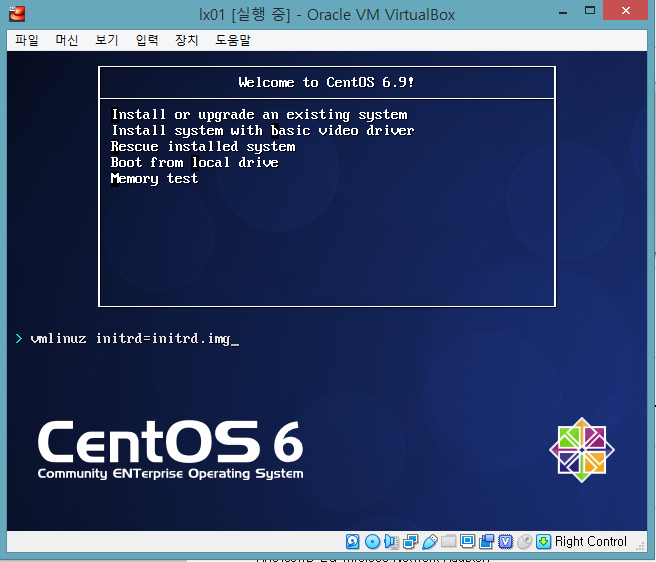Select 'Install system with basic video driver'

[263, 131]
